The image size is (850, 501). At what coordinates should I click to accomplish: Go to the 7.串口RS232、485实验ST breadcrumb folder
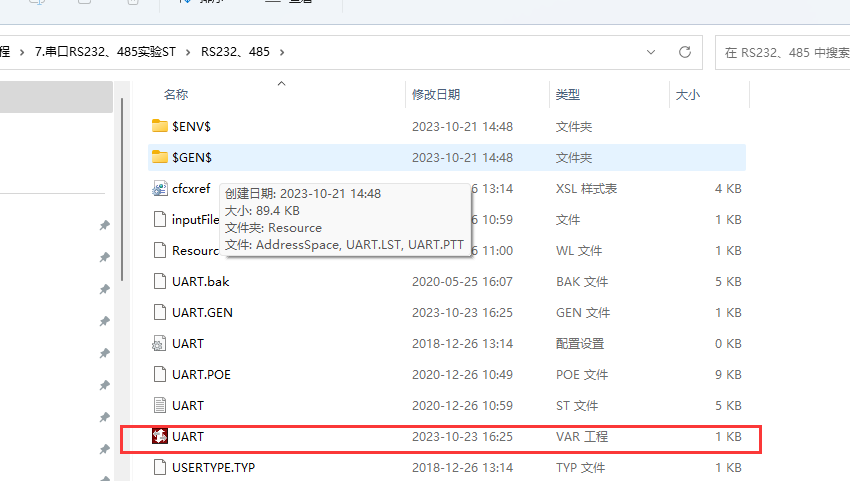[x=105, y=52]
